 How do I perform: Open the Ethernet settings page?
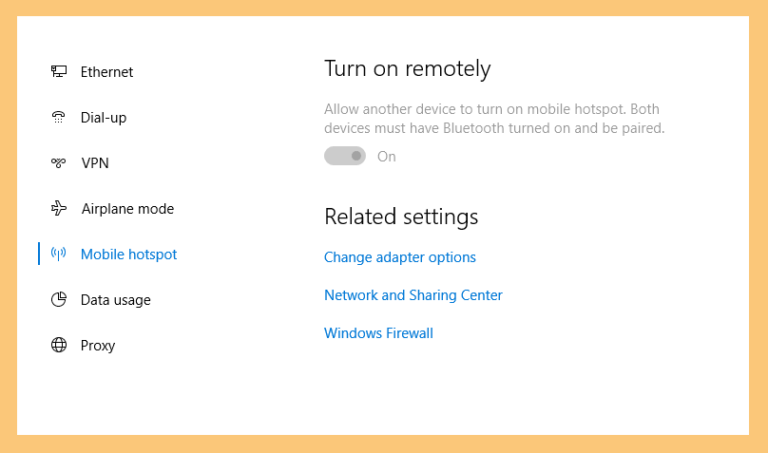coord(107,72)
